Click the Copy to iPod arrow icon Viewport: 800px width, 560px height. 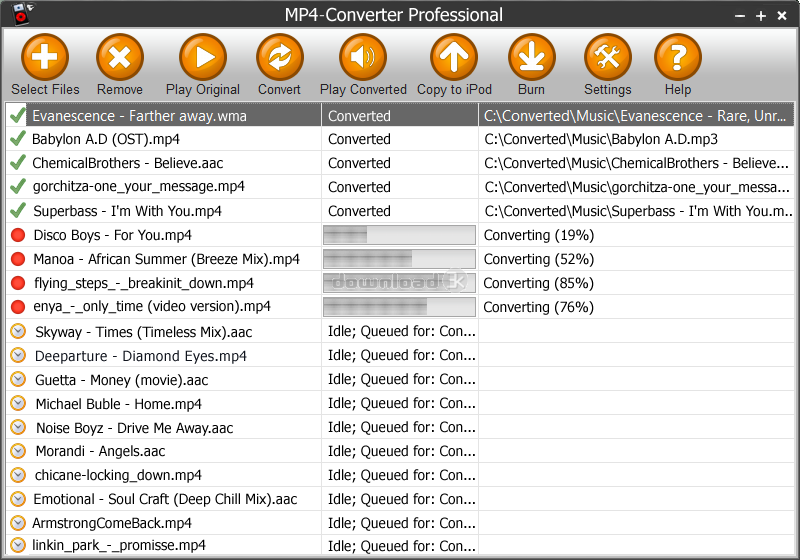click(x=454, y=57)
